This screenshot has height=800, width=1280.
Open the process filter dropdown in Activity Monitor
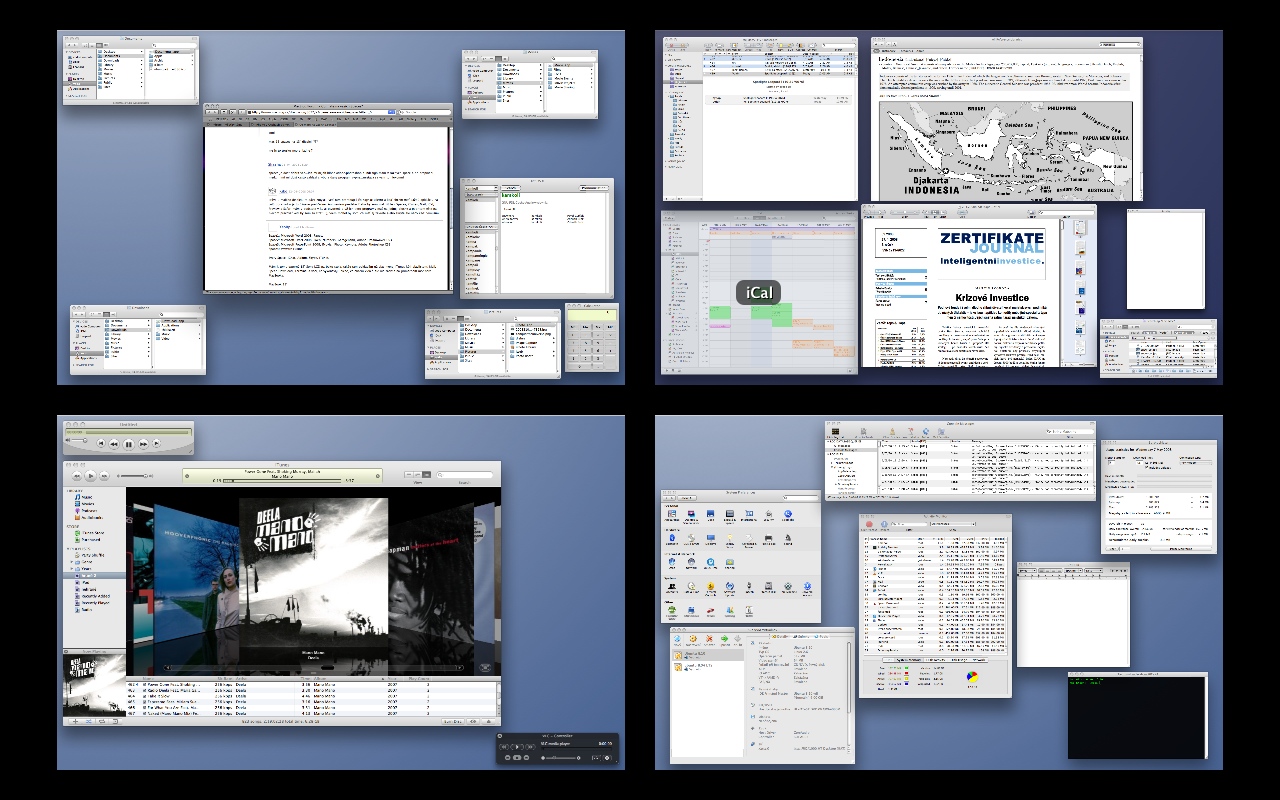[x=952, y=524]
